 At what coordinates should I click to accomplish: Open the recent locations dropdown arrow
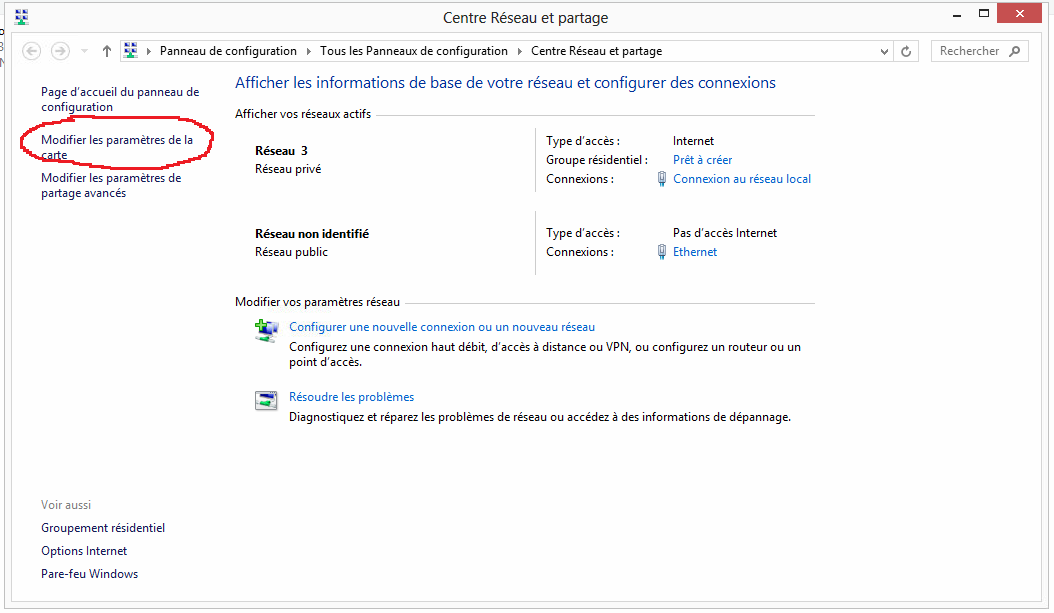tap(84, 51)
